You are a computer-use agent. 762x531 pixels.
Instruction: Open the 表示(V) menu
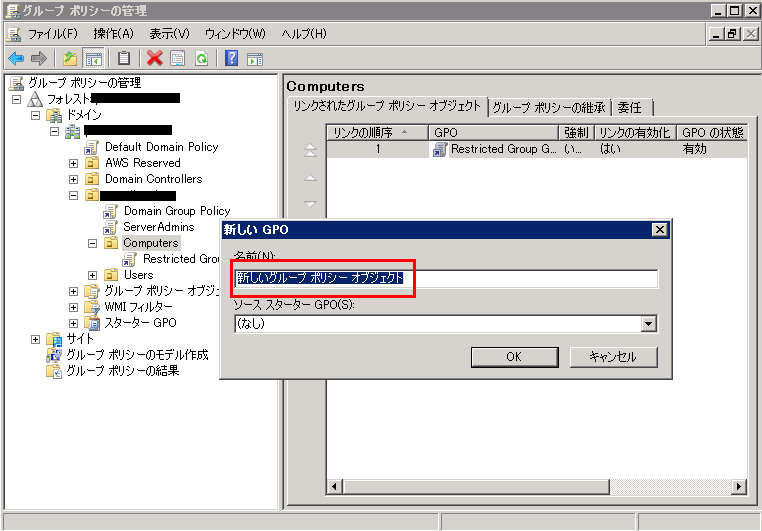pos(169,34)
